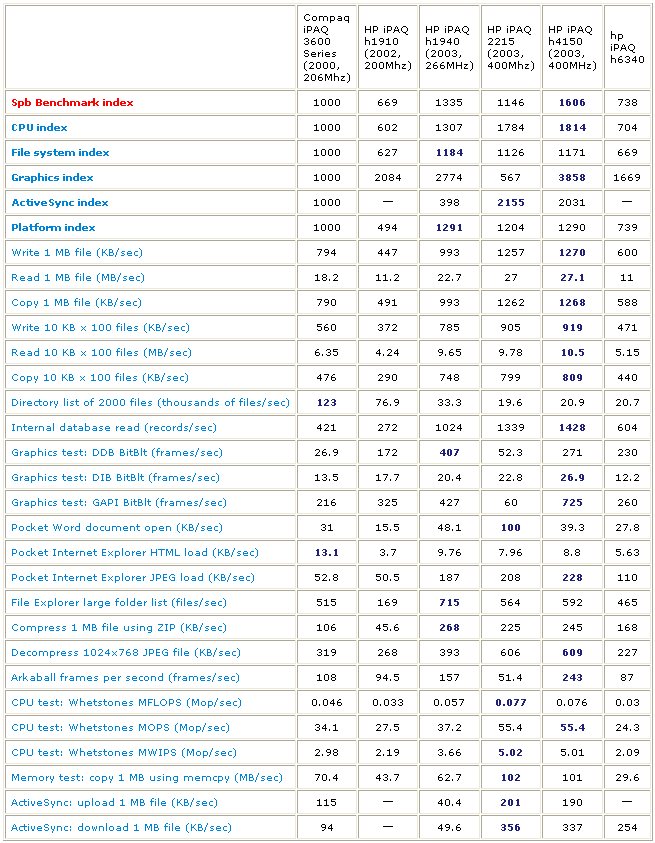
Task: Click the HP iPAQ 2215 column header
Action: coord(510,47)
